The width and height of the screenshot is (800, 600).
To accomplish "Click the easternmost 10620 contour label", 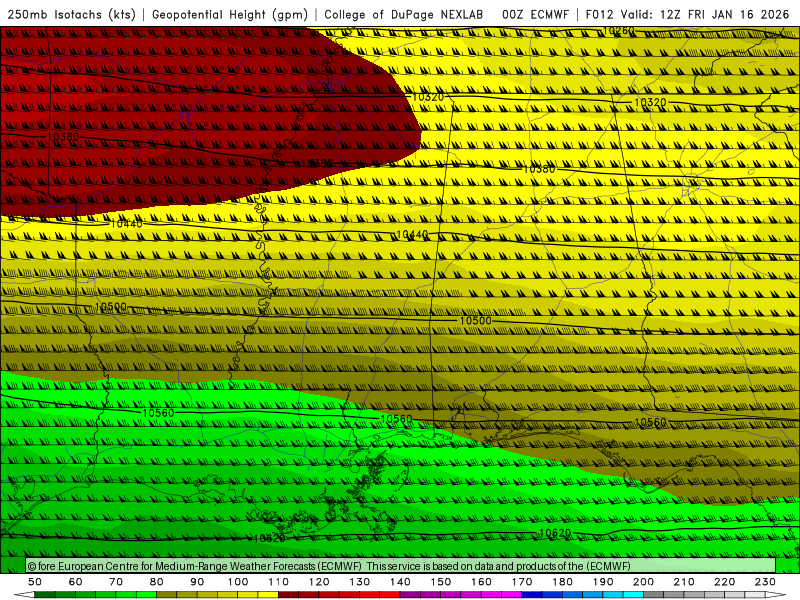I will (555, 533).
